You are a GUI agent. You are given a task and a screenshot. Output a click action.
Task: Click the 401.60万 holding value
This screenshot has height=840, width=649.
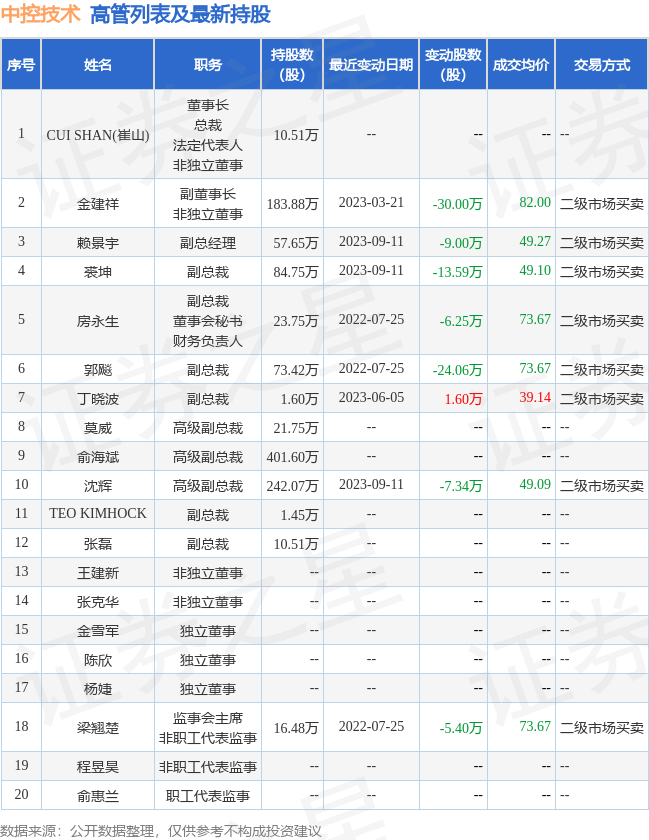pos(293,457)
